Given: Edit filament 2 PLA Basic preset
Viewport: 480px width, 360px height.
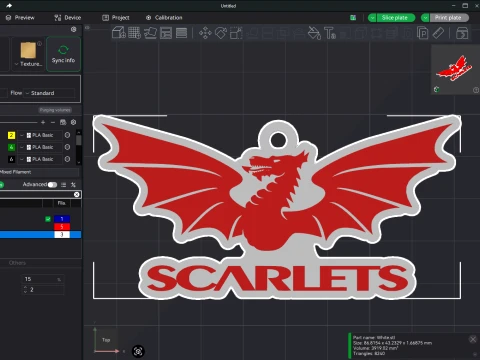Looking at the screenshot, I should (x=67, y=135).
